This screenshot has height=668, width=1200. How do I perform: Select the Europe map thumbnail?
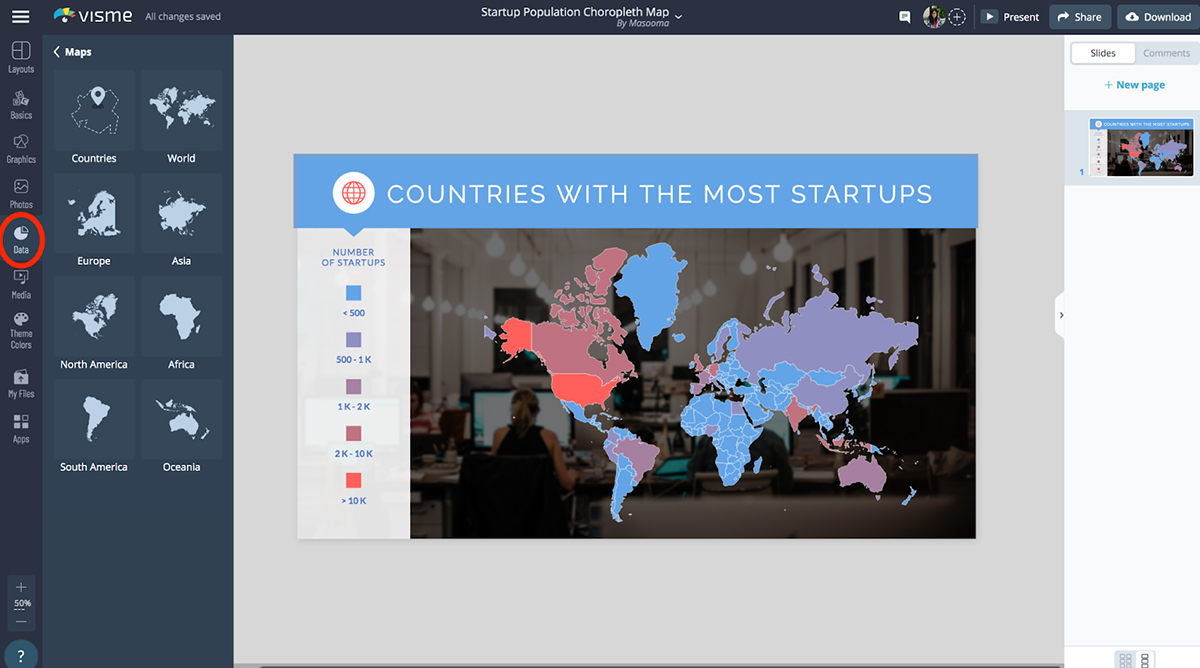pos(93,212)
